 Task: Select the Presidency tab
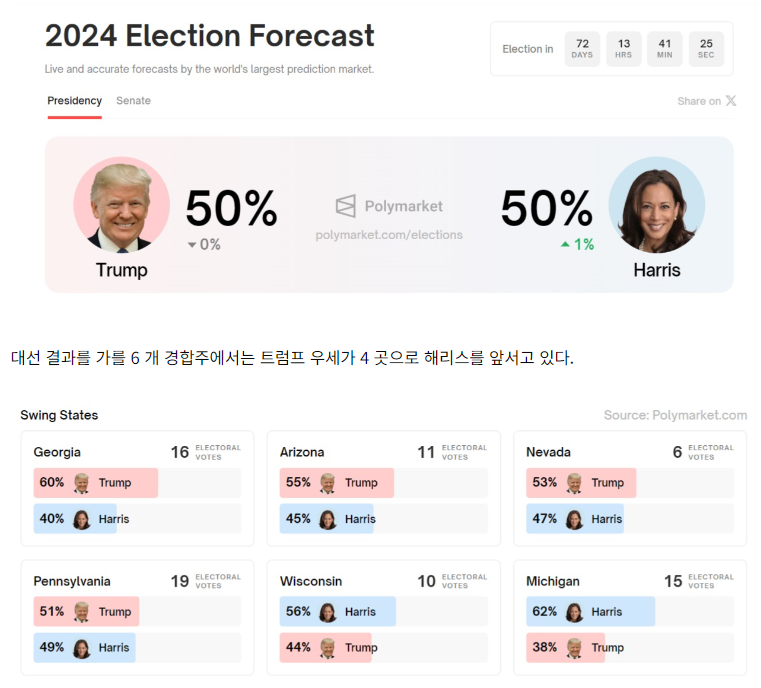[x=75, y=101]
